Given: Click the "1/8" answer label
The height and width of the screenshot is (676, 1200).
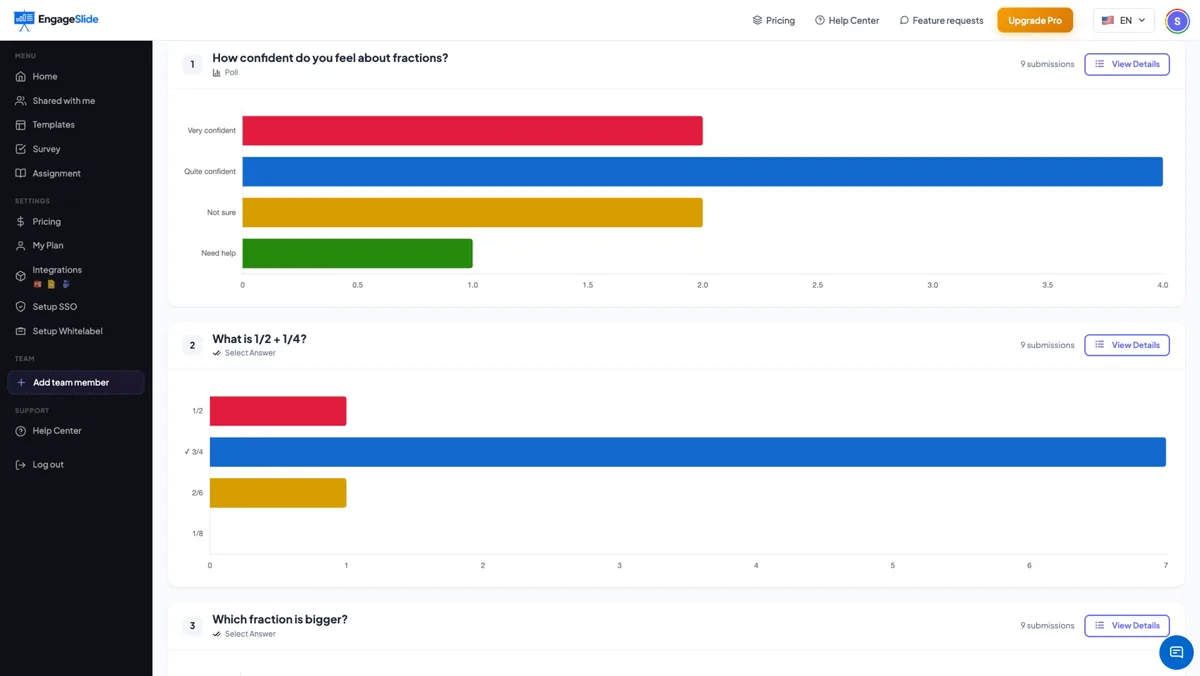Looking at the screenshot, I should click(x=197, y=534).
